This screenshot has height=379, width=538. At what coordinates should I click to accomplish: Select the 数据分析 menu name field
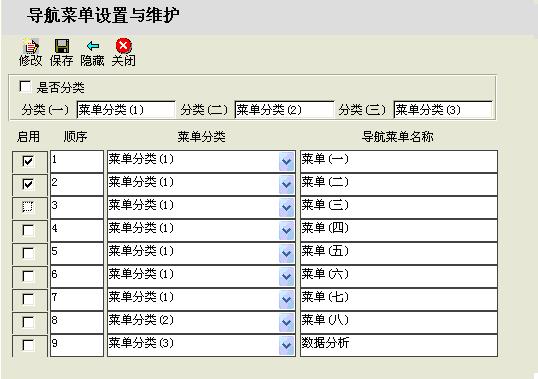(399, 345)
